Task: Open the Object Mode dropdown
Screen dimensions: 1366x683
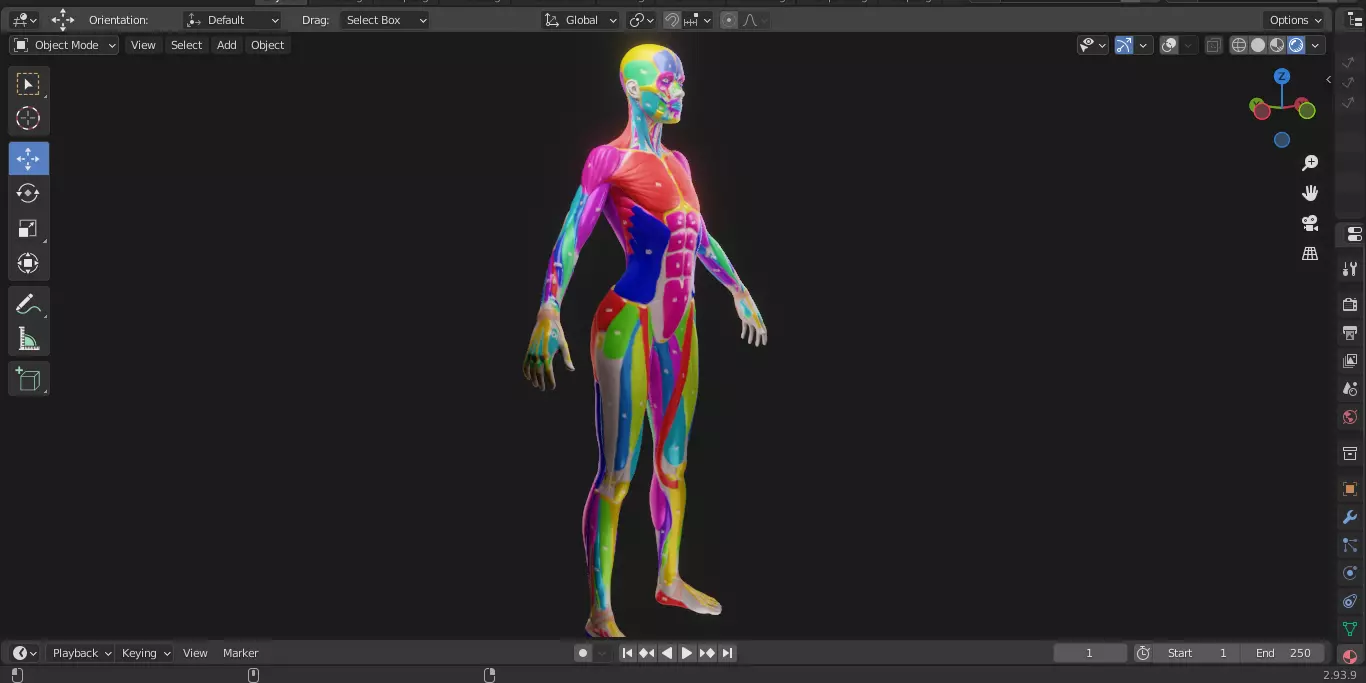Action: [x=65, y=45]
